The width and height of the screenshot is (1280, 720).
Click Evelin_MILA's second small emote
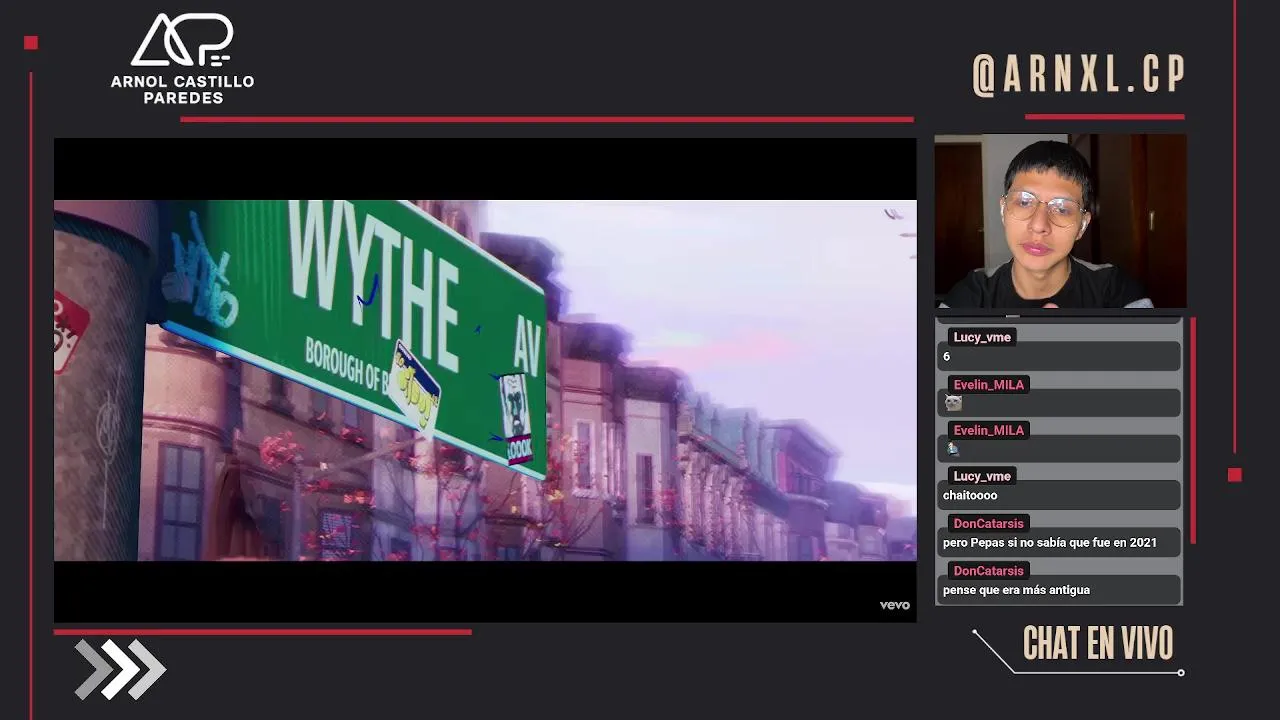coord(953,449)
